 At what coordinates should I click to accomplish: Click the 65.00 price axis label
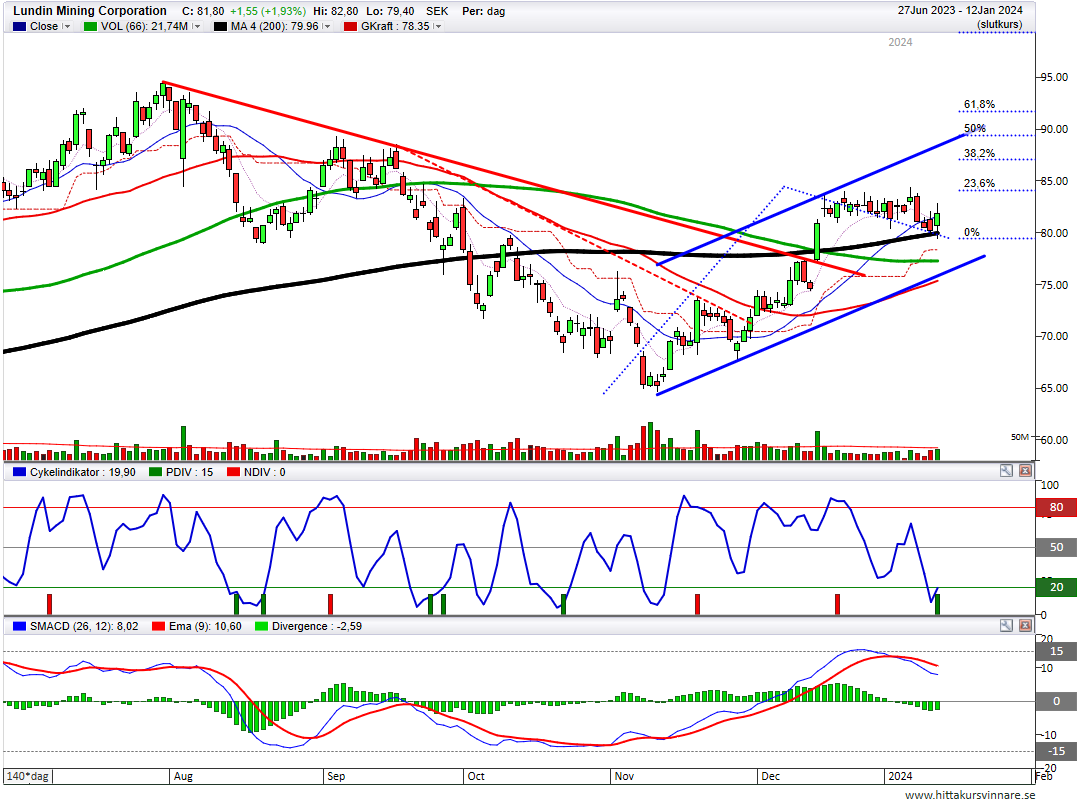[x=1054, y=388]
